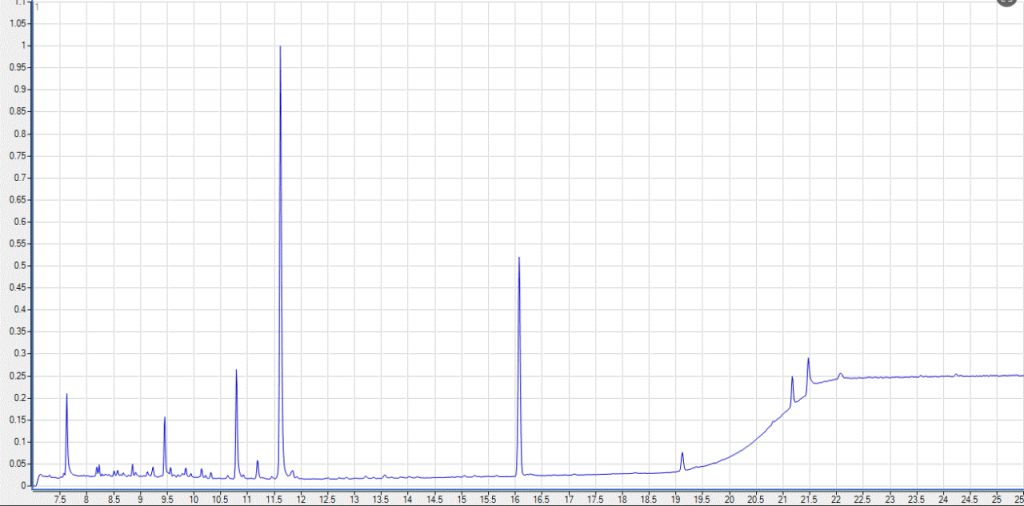Click the 0 label on the y-axis
1024x506 pixels.
tap(26, 486)
